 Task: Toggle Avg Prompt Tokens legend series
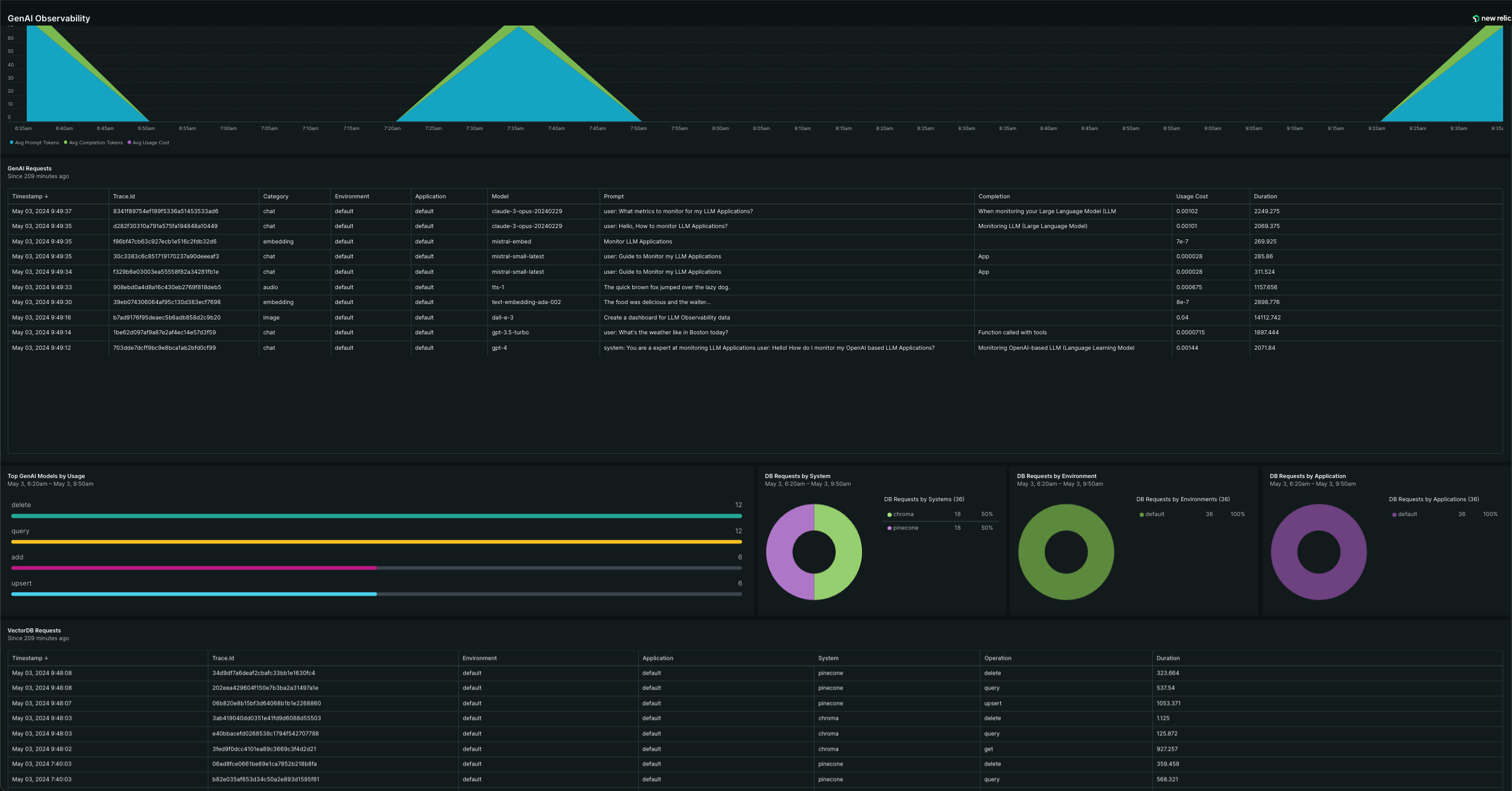[x=34, y=143]
